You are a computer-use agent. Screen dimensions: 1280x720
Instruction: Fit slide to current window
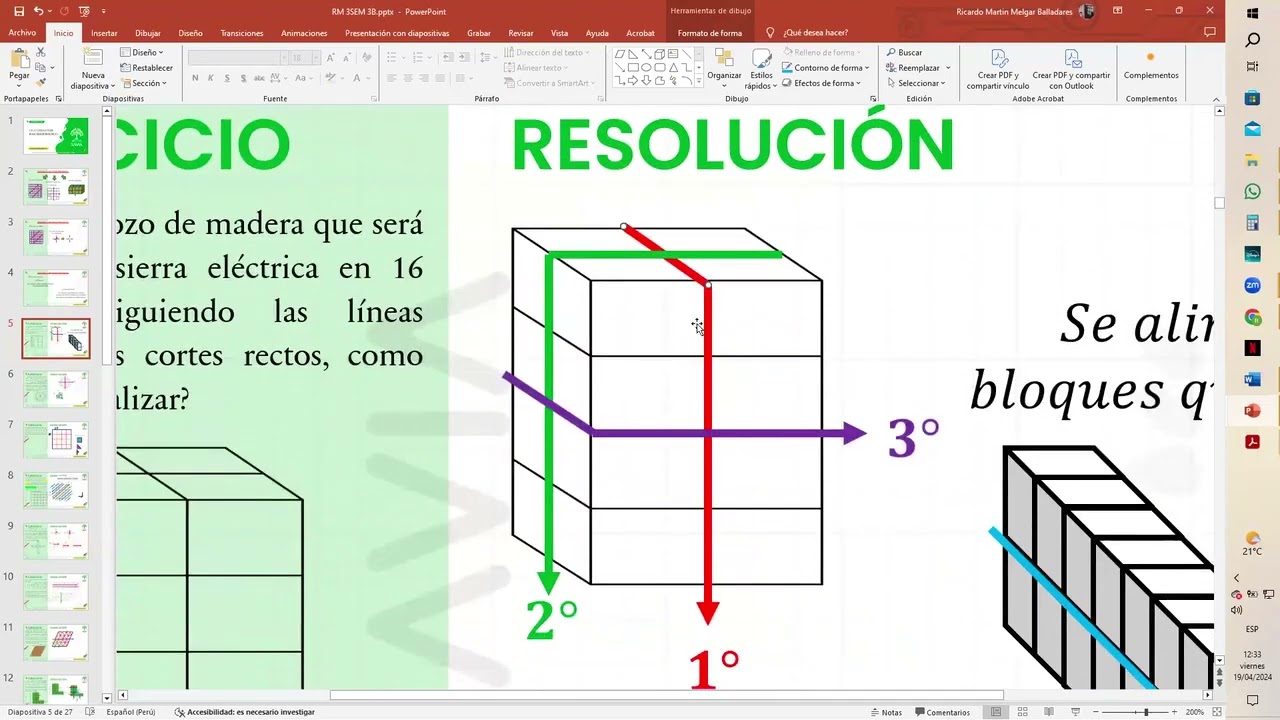1215,712
